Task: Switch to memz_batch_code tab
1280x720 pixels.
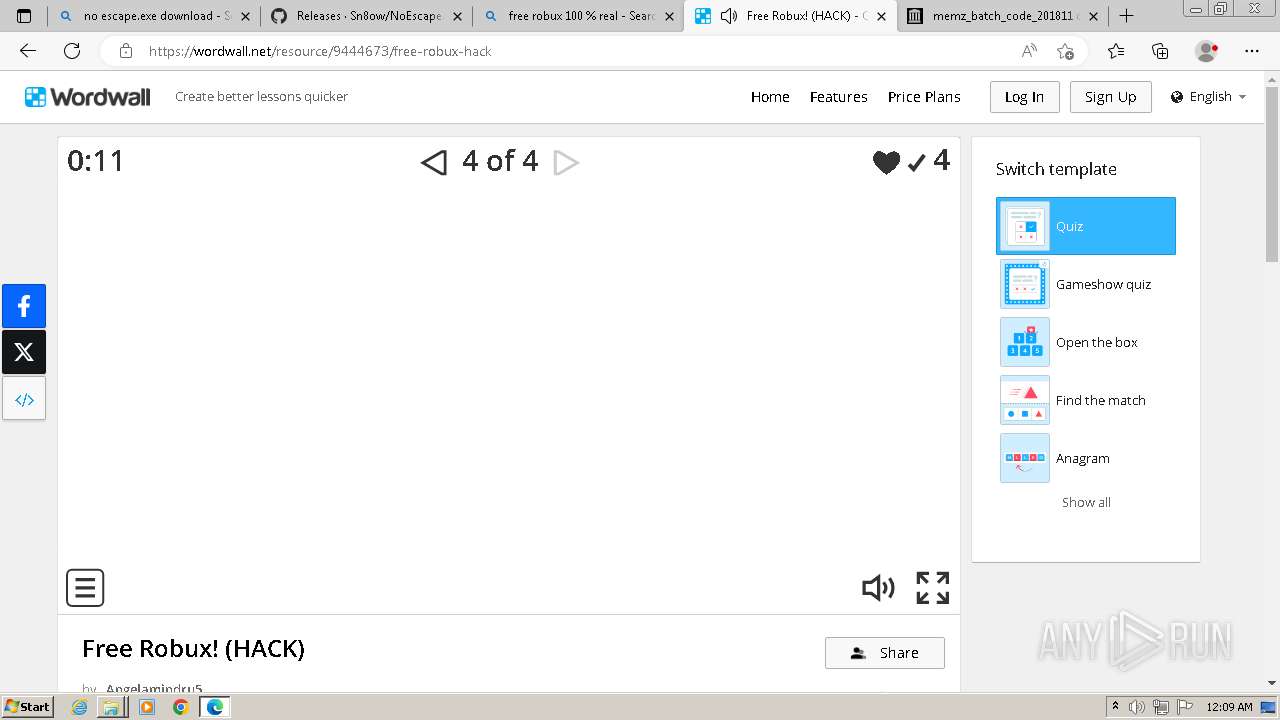Action: 1002,16
